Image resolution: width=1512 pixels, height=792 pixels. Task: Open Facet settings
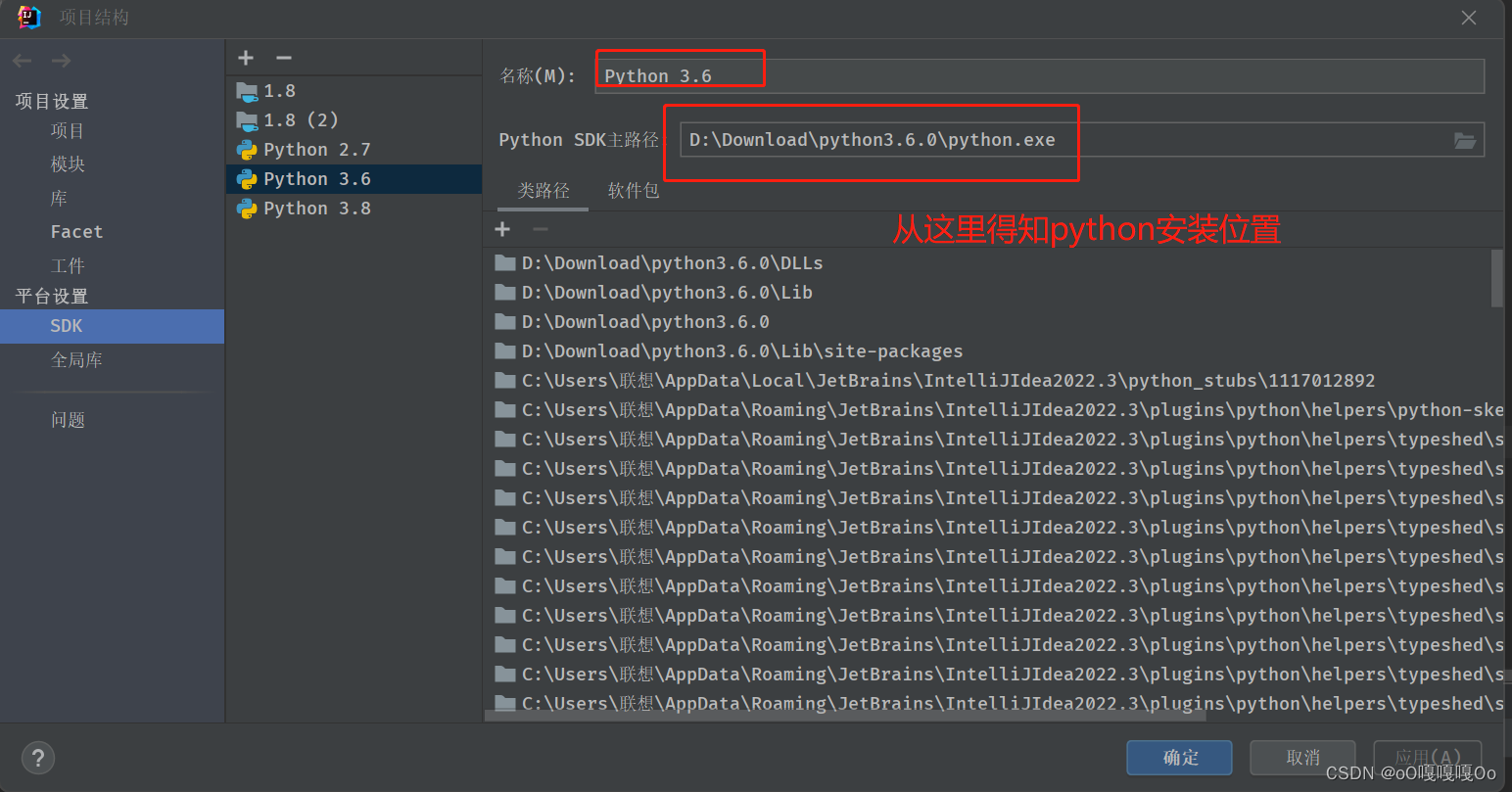click(x=76, y=232)
